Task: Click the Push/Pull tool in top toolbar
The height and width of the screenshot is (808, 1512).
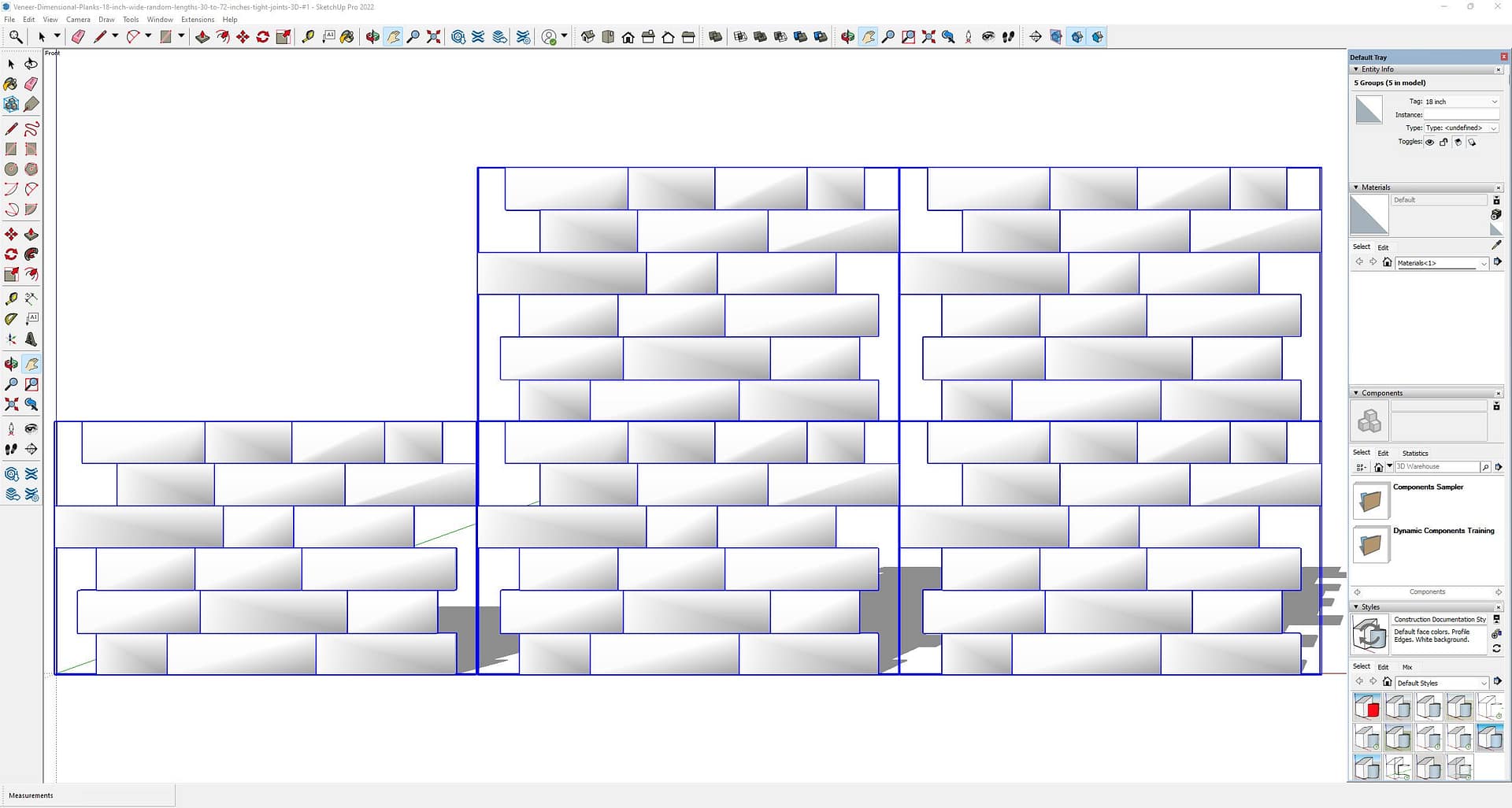Action: tap(202, 37)
